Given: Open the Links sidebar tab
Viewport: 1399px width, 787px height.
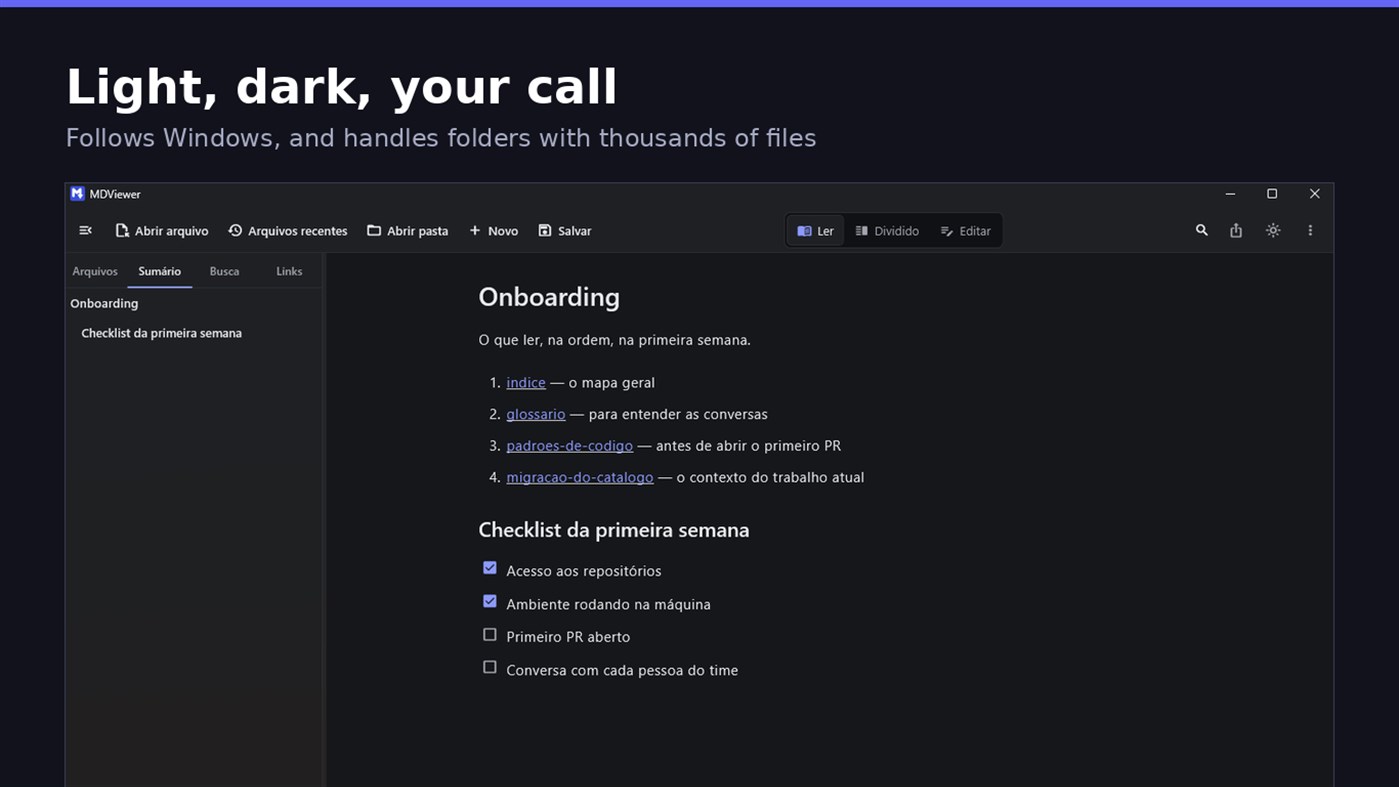Looking at the screenshot, I should 289,271.
